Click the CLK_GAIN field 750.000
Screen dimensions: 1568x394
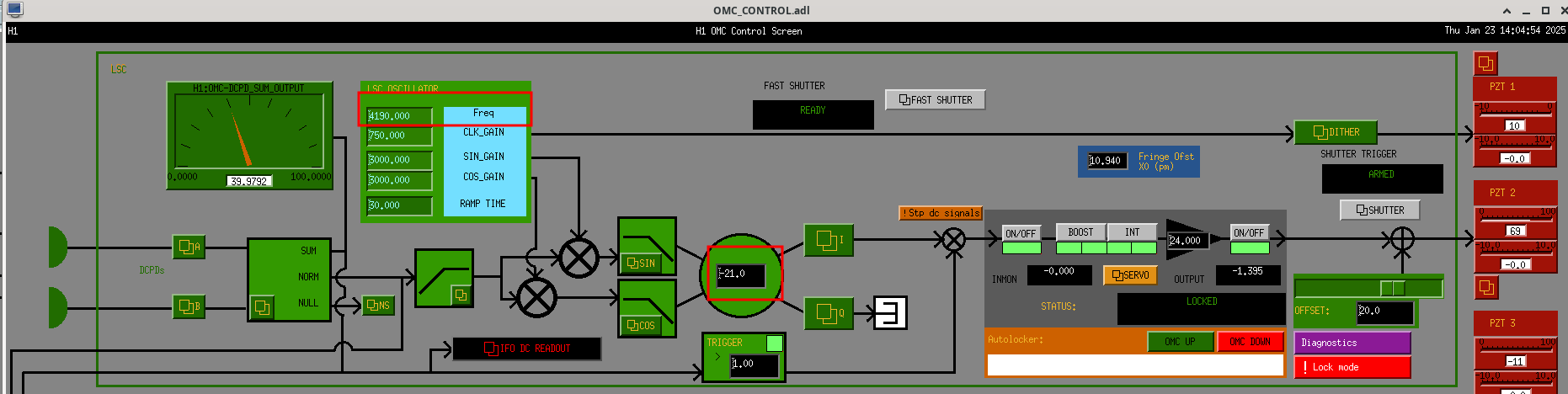(400, 136)
